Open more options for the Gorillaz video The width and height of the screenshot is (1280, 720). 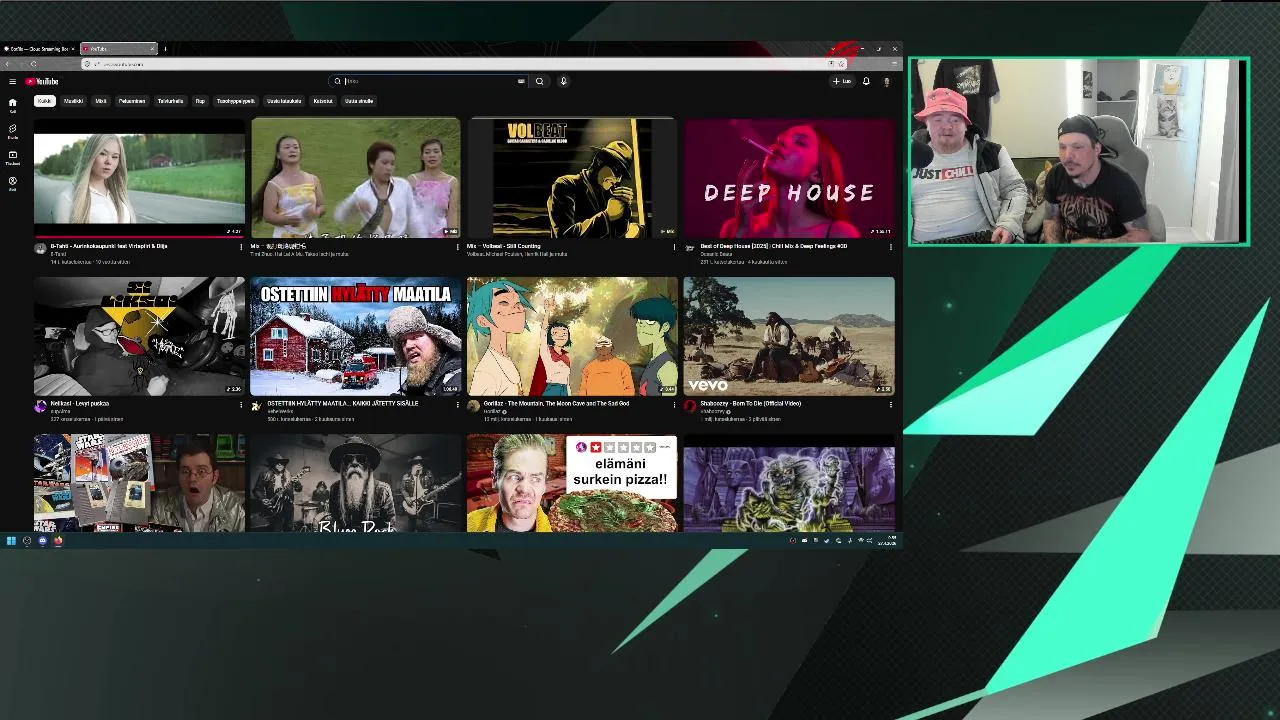click(674, 405)
